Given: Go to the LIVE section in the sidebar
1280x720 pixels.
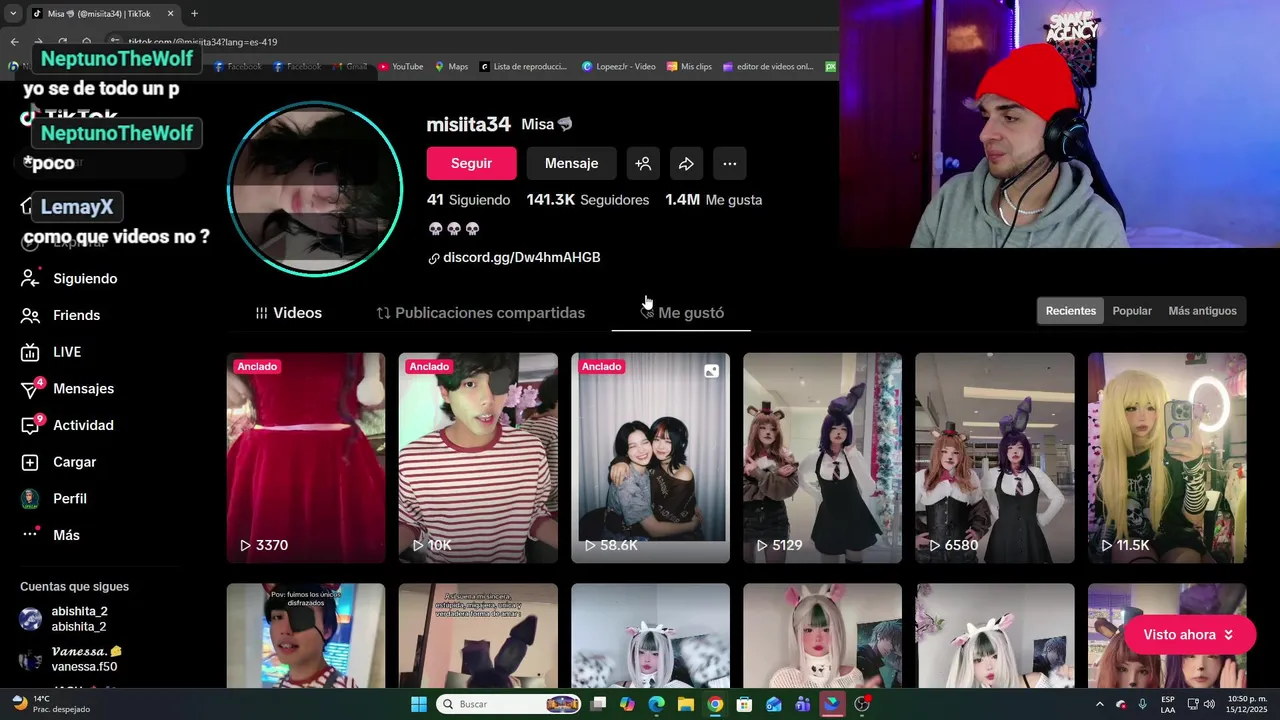Looking at the screenshot, I should pyautogui.click(x=52, y=352).
